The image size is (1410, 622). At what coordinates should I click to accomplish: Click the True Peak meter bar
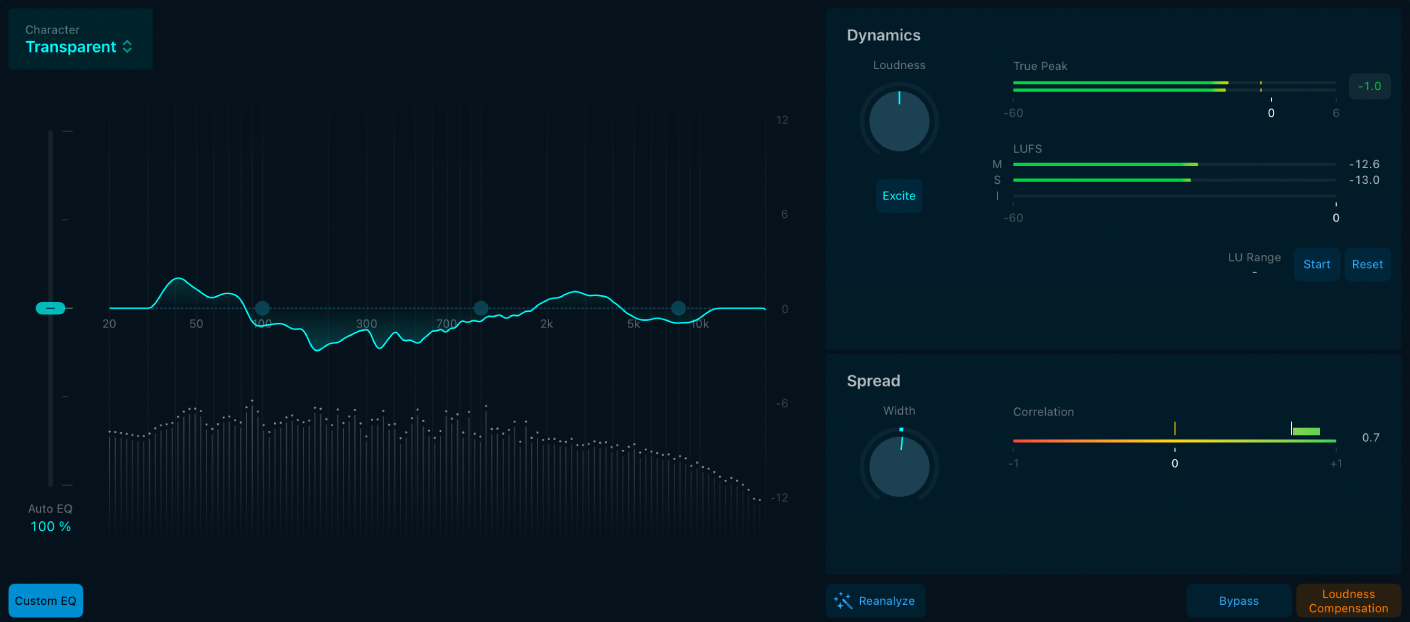coord(1174,86)
